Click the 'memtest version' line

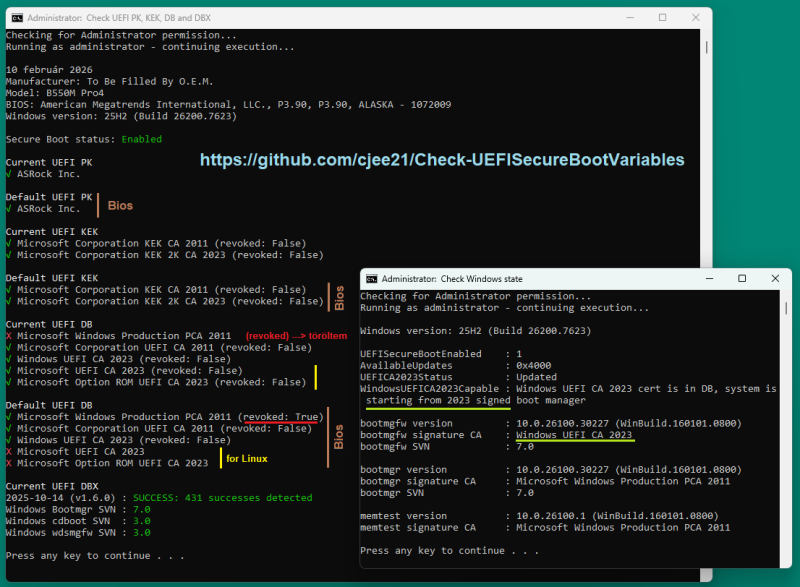point(539,516)
